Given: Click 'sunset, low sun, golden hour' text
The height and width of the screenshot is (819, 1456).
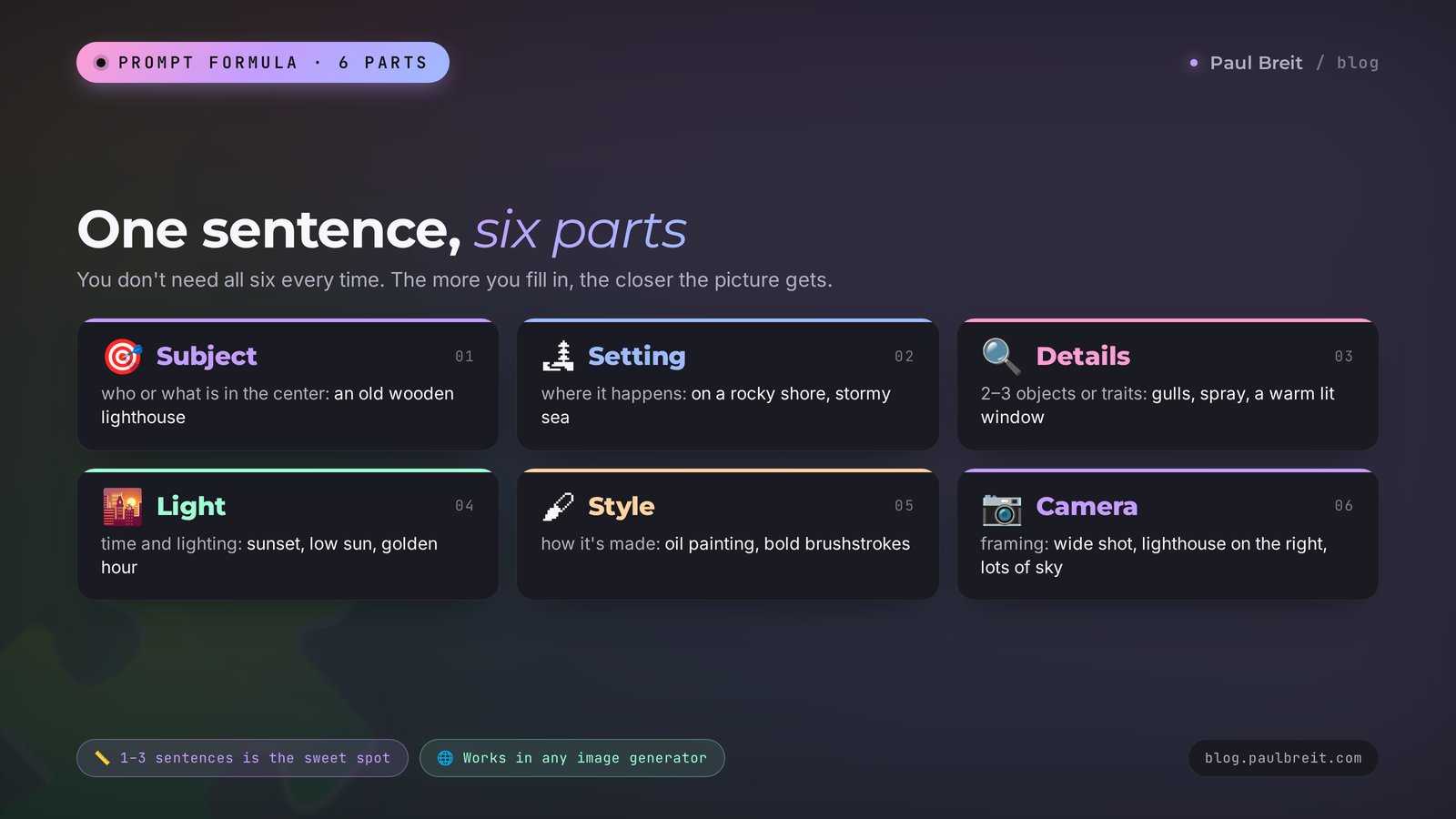Looking at the screenshot, I should click(269, 555).
